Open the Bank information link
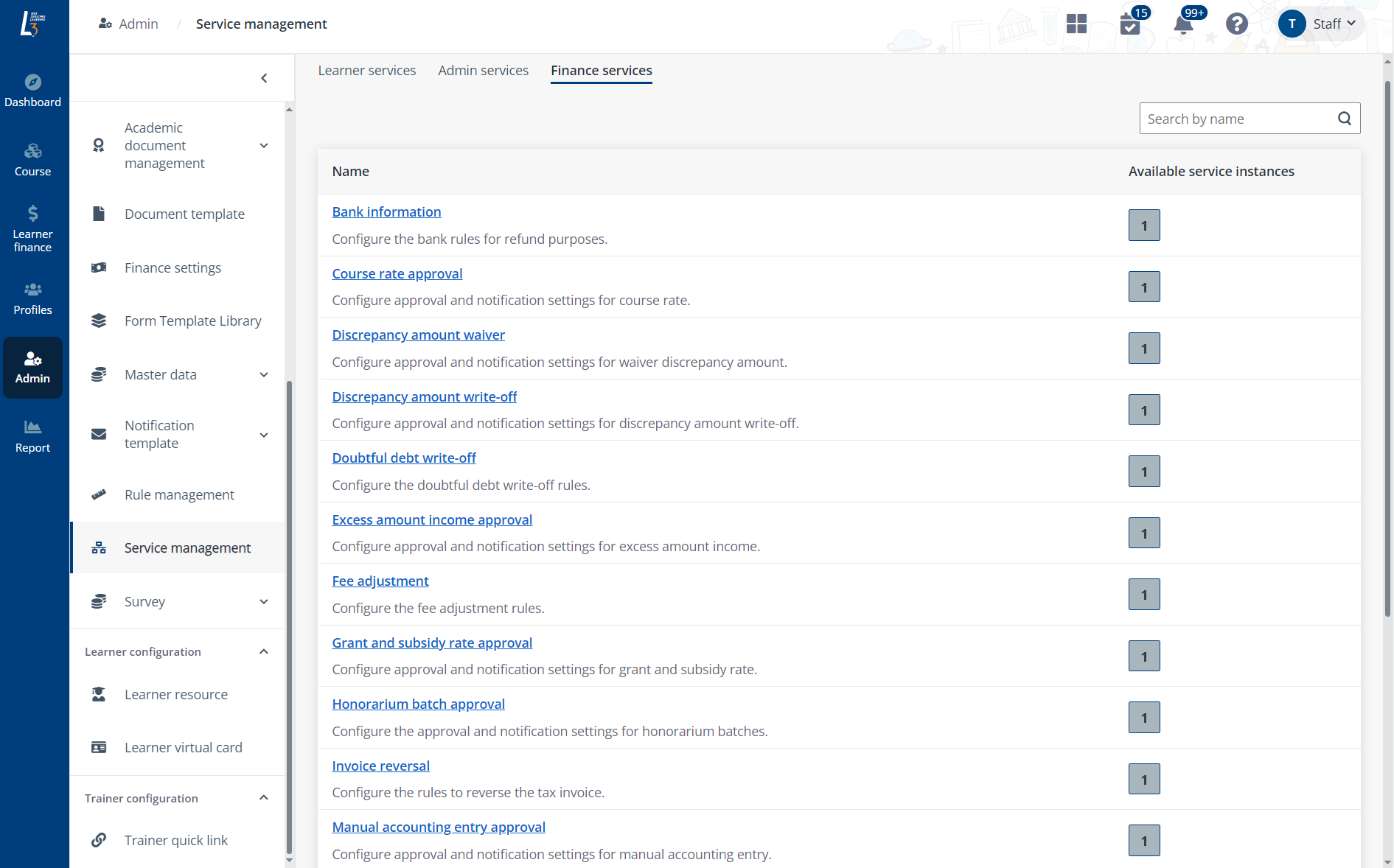1394x868 pixels. (386, 212)
